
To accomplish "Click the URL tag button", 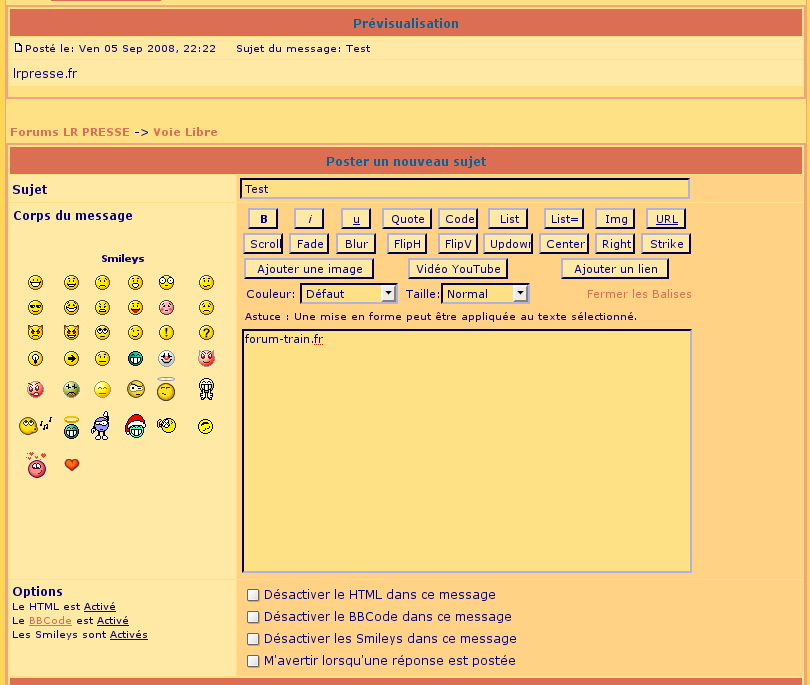I will pyautogui.click(x=666, y=219).
